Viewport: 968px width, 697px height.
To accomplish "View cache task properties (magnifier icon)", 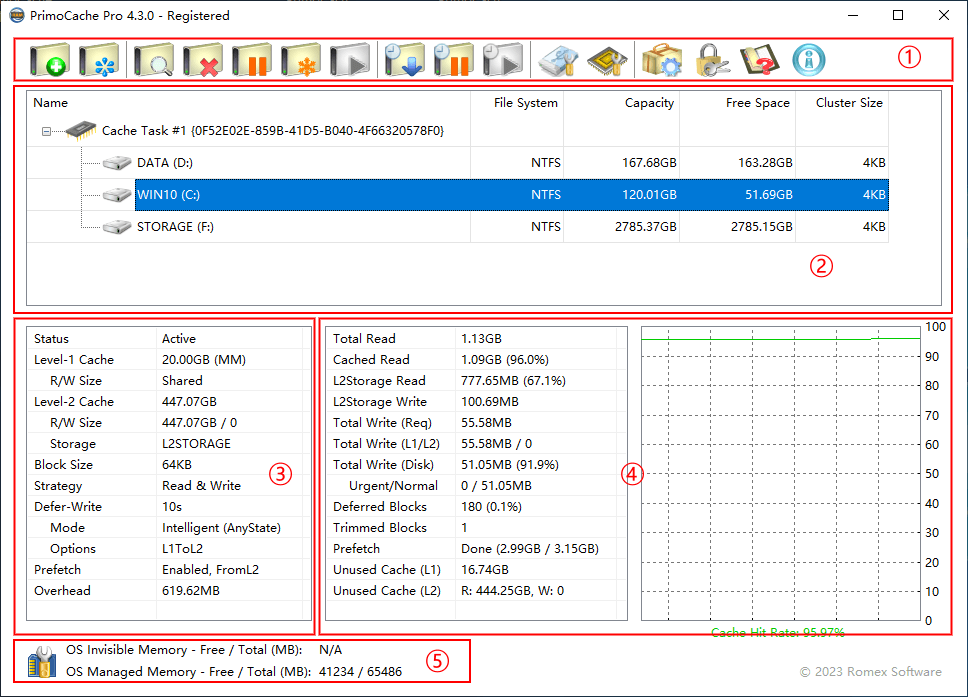I will click(x=154, y=60).
